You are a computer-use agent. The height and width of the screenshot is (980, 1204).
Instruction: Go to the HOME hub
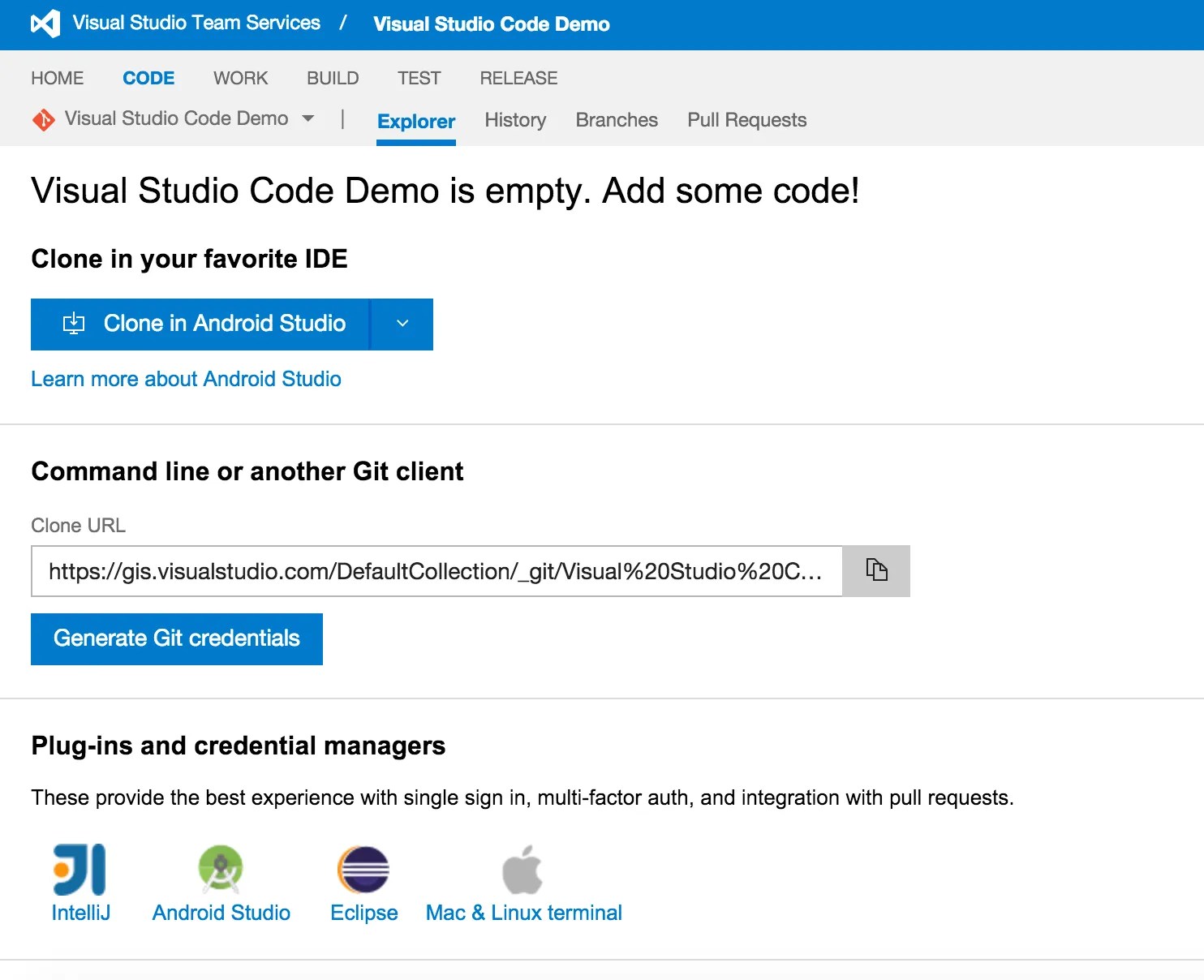coord(58,78)
